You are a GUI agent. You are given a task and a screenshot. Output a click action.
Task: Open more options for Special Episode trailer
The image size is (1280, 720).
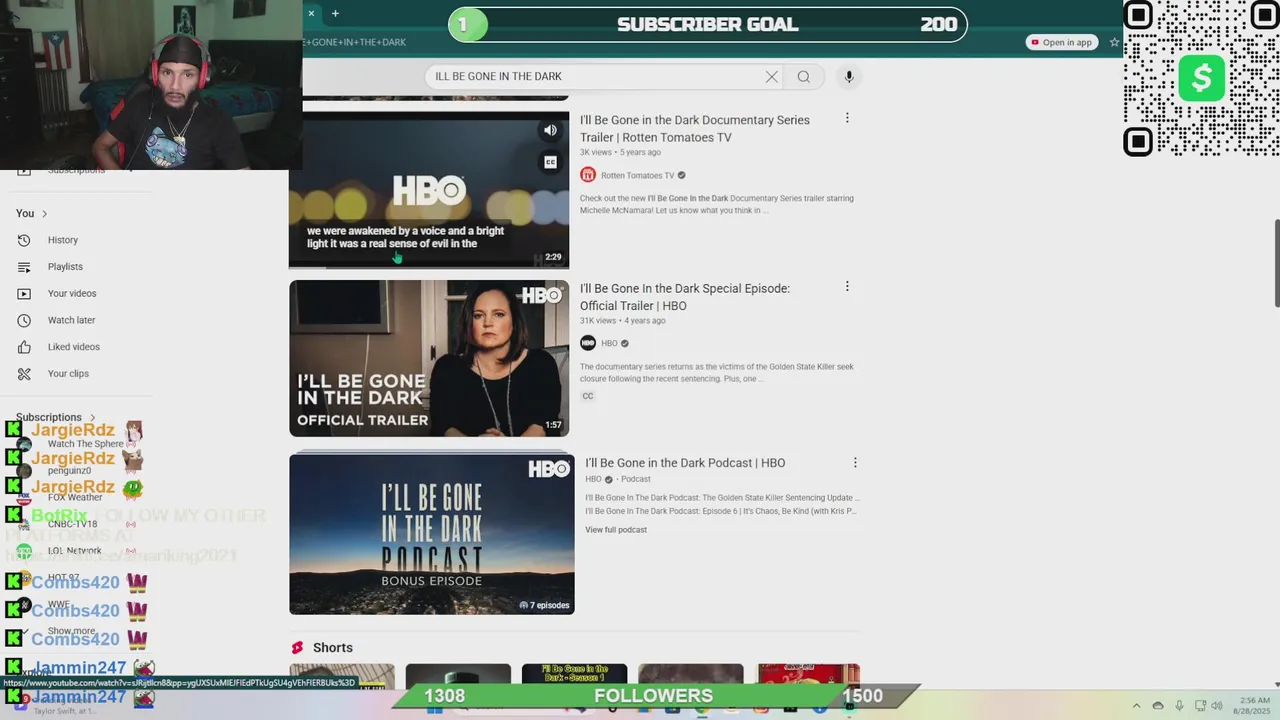(x=847, y=287)
